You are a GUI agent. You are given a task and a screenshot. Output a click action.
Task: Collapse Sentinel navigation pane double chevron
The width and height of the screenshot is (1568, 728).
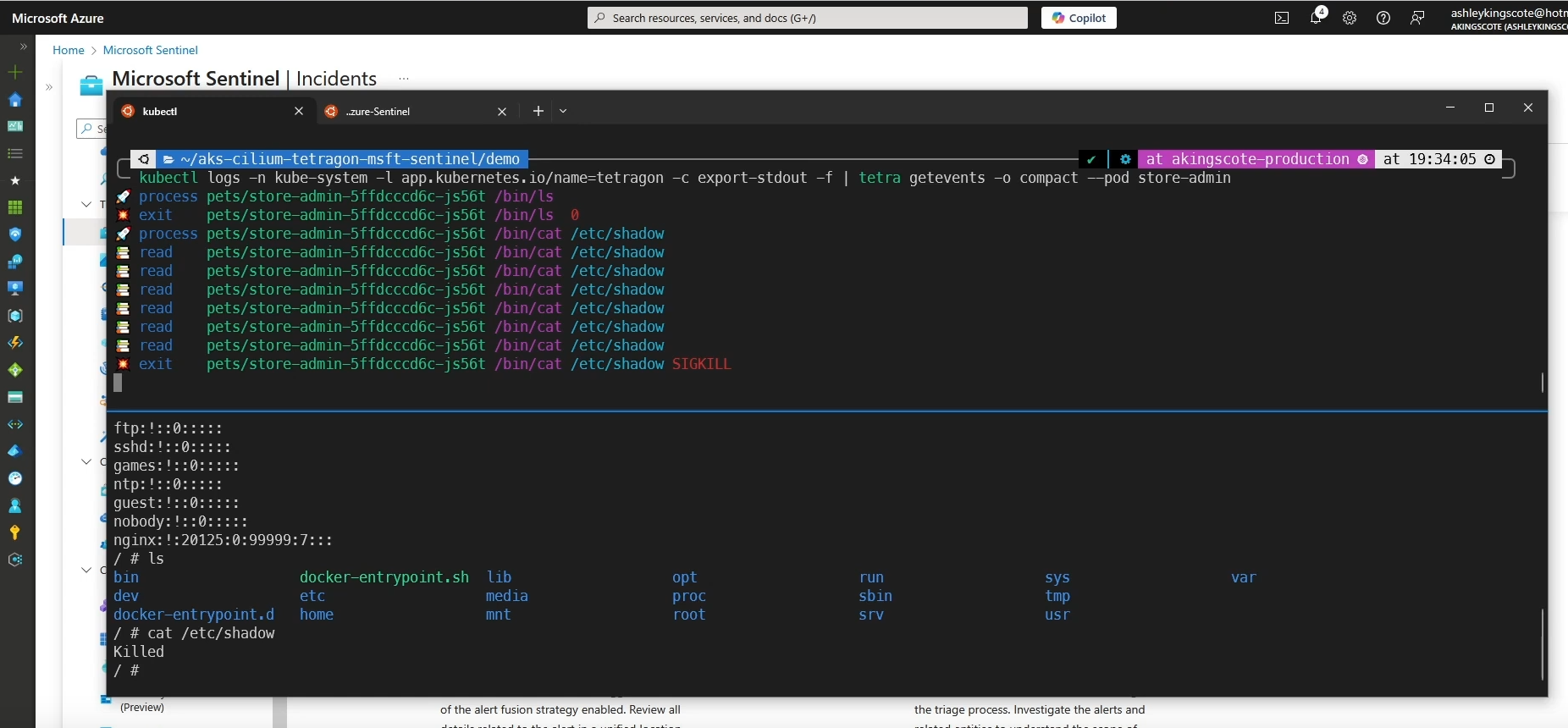tap(49, 86)
